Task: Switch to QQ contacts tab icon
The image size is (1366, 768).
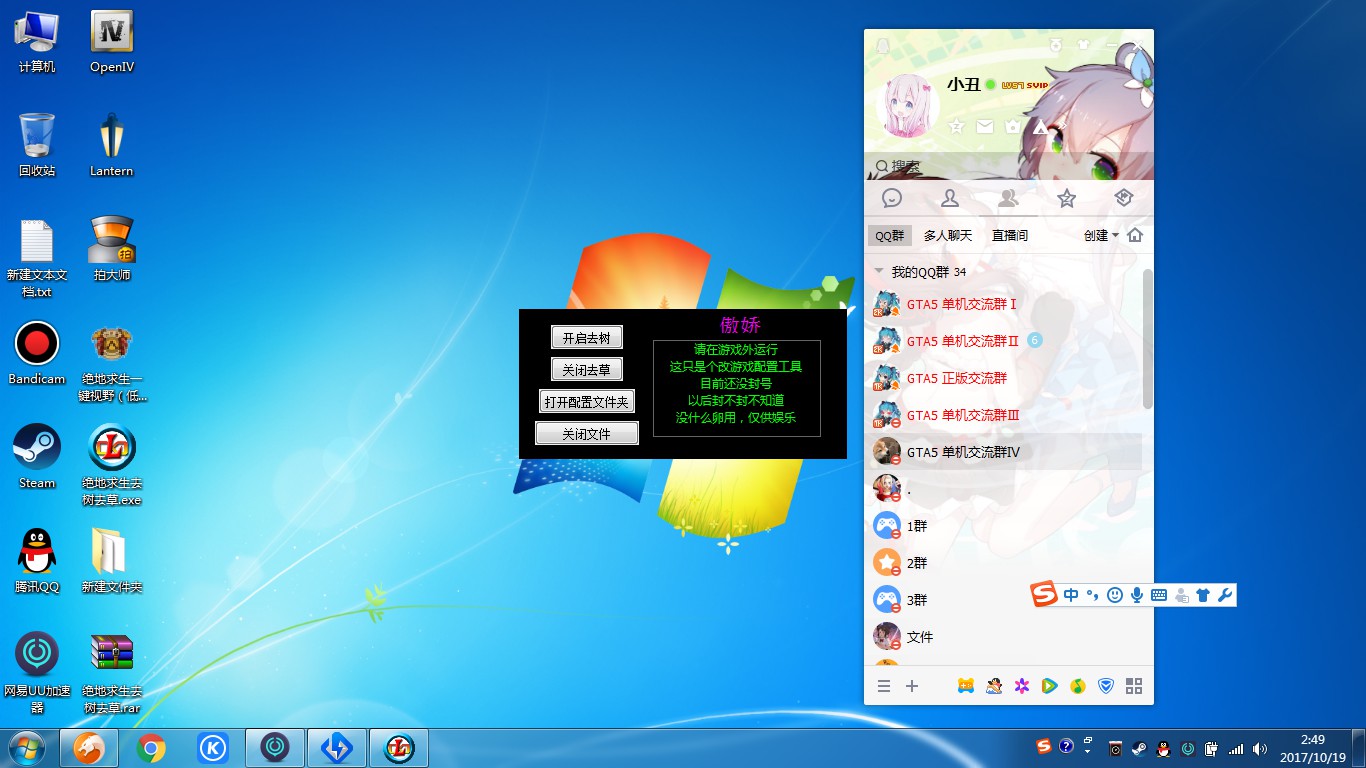Action: (950, 198)
